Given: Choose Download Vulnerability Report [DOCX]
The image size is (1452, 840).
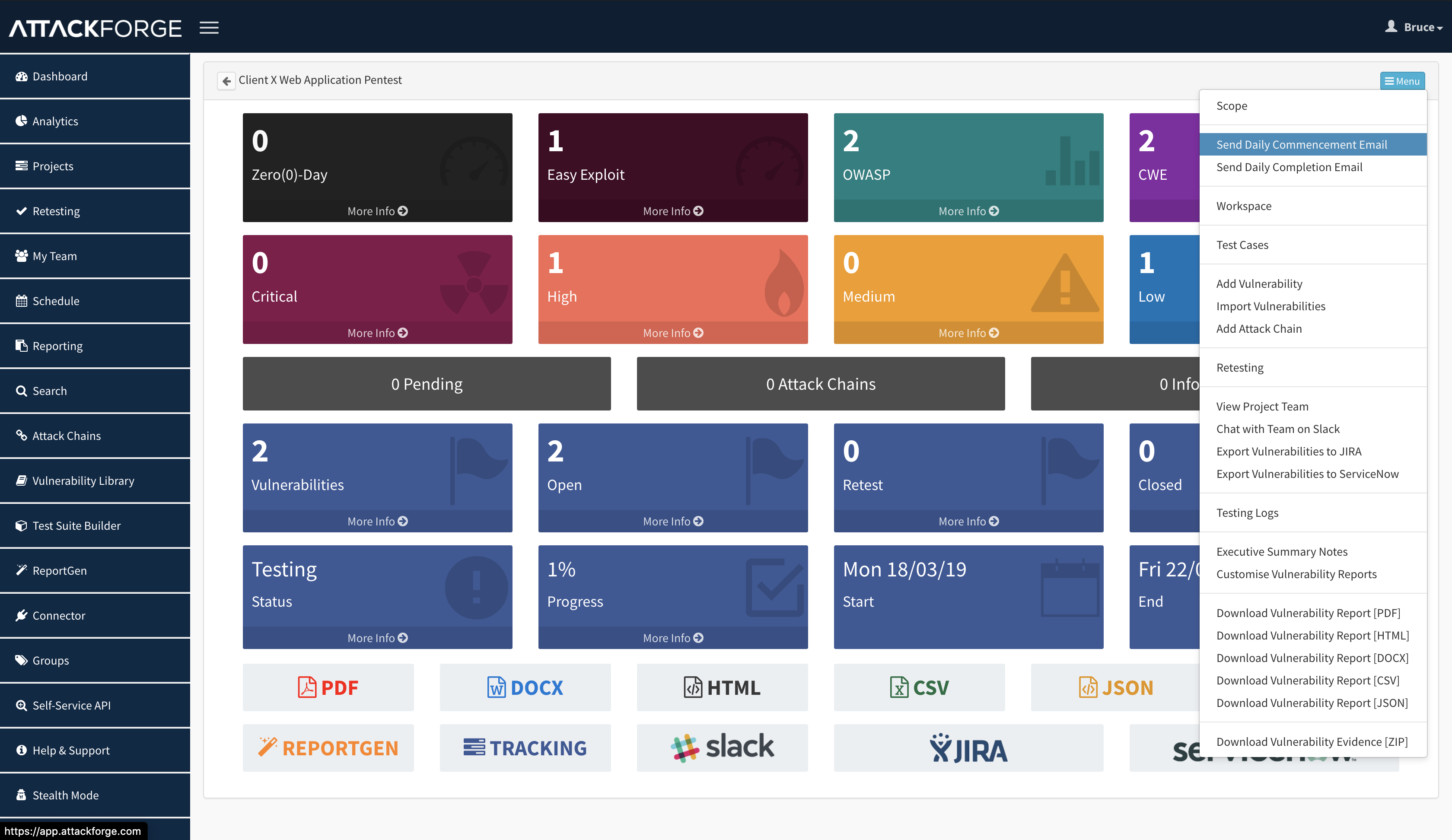Looking at the screenshot, I should coord(1312,657).
